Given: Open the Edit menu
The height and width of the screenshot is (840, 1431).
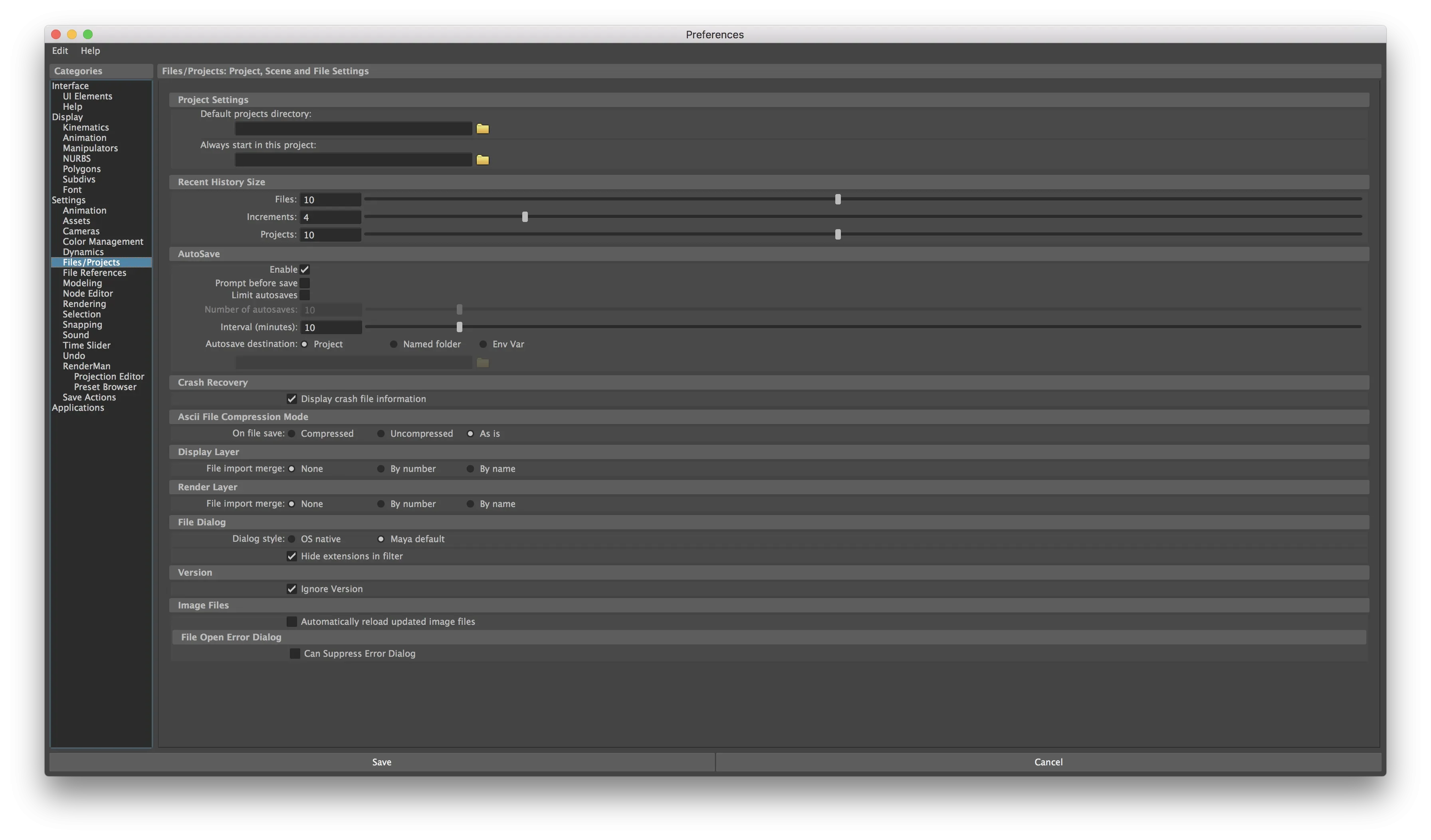Looking at the screenshot, I should pyautogui.click(x=59, y=51).
